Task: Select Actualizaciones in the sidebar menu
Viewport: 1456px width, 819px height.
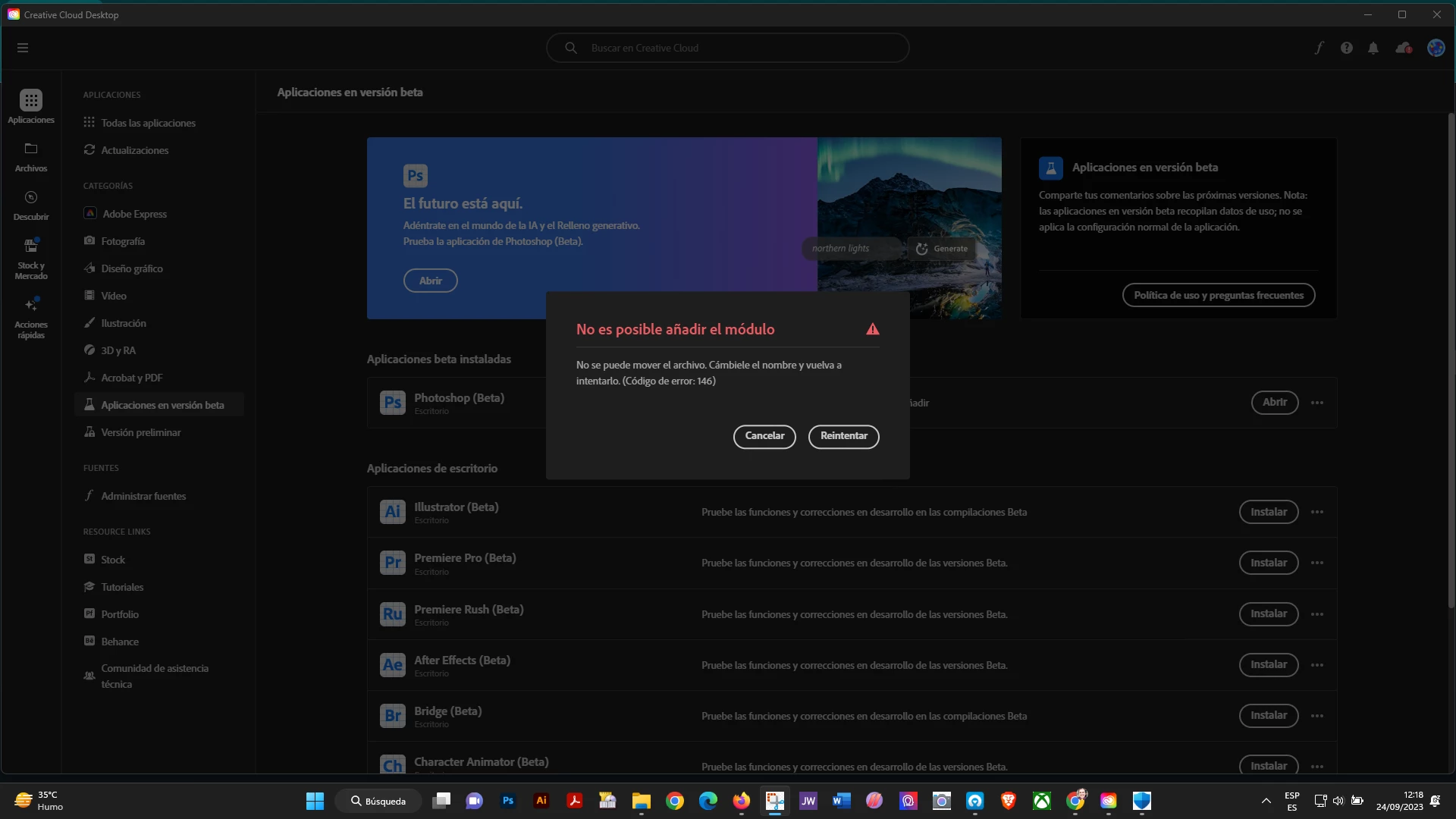Action: click(x=135, y=150)
